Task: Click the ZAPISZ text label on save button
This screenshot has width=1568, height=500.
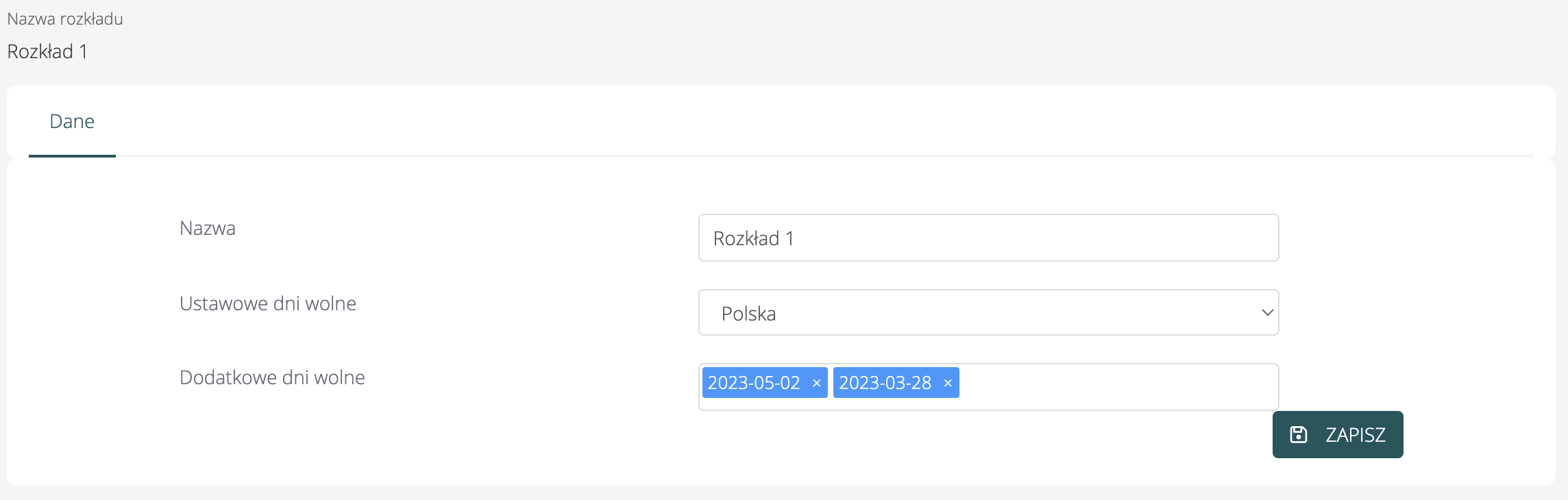Action: coord(1355,435)
